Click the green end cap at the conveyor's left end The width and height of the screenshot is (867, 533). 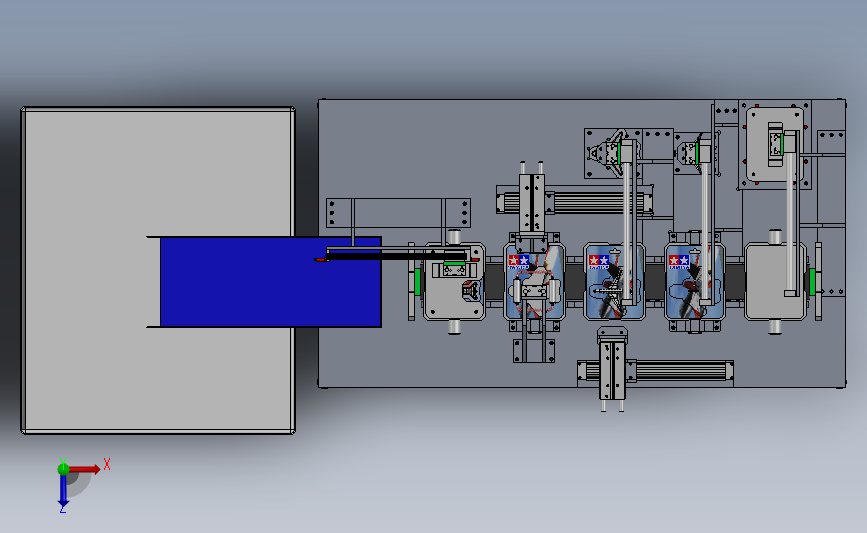(x=417, y=281)
